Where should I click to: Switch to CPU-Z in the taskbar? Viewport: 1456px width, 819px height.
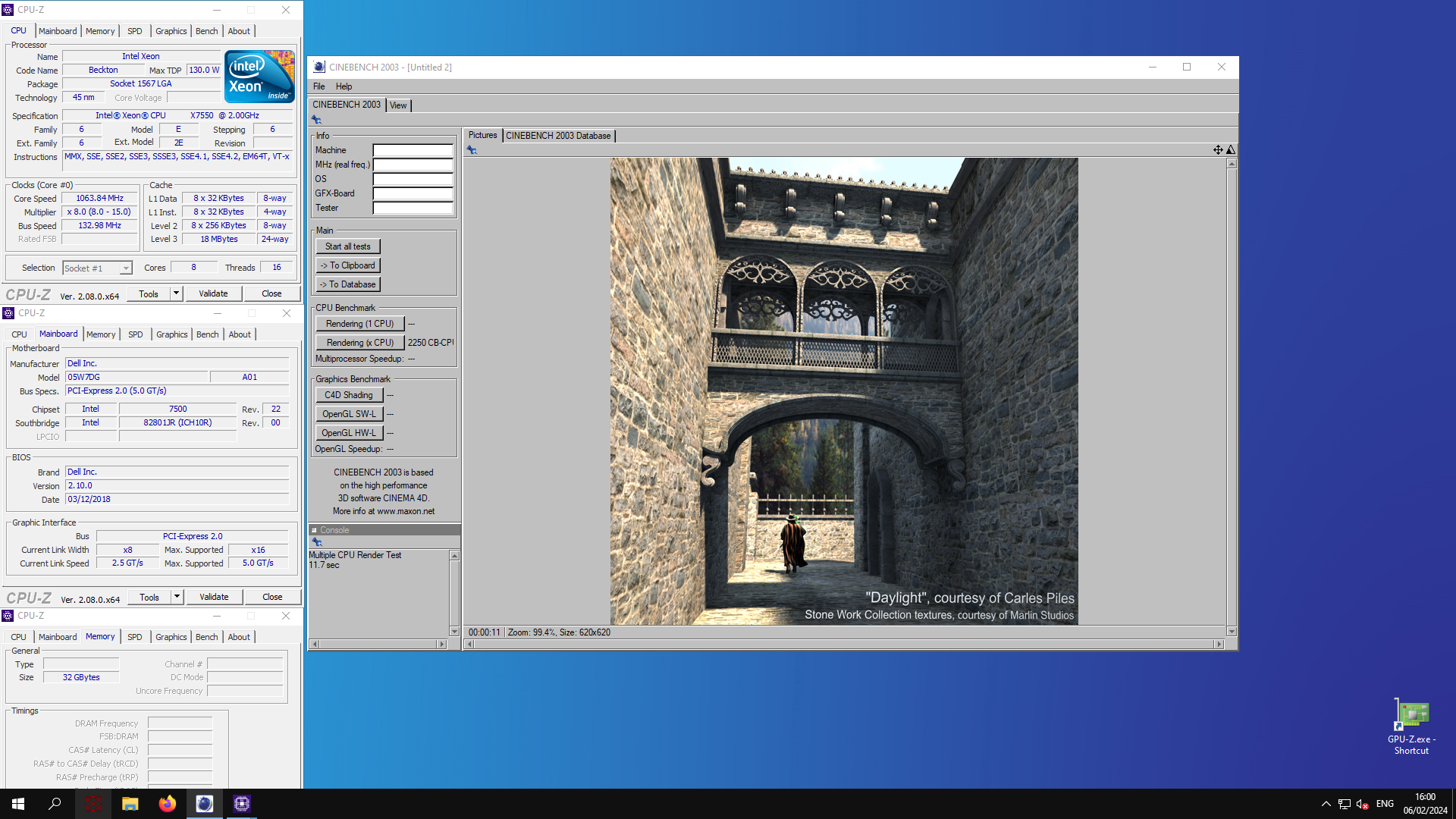coord(242,804)
